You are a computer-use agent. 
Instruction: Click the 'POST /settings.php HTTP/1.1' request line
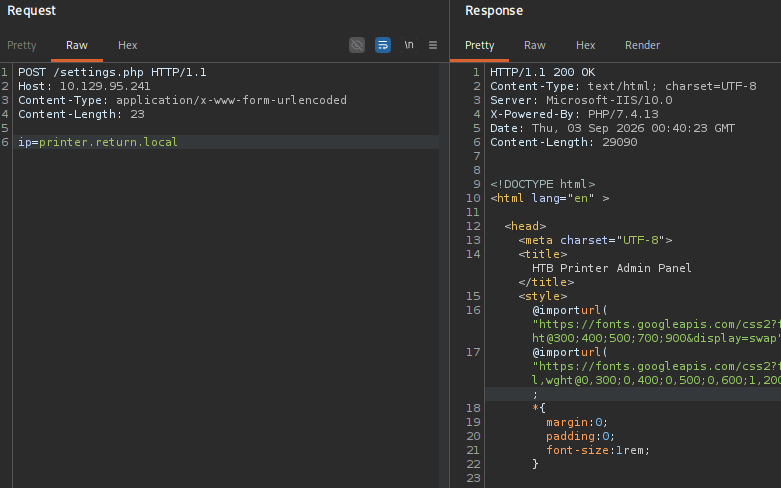(112, 72)
